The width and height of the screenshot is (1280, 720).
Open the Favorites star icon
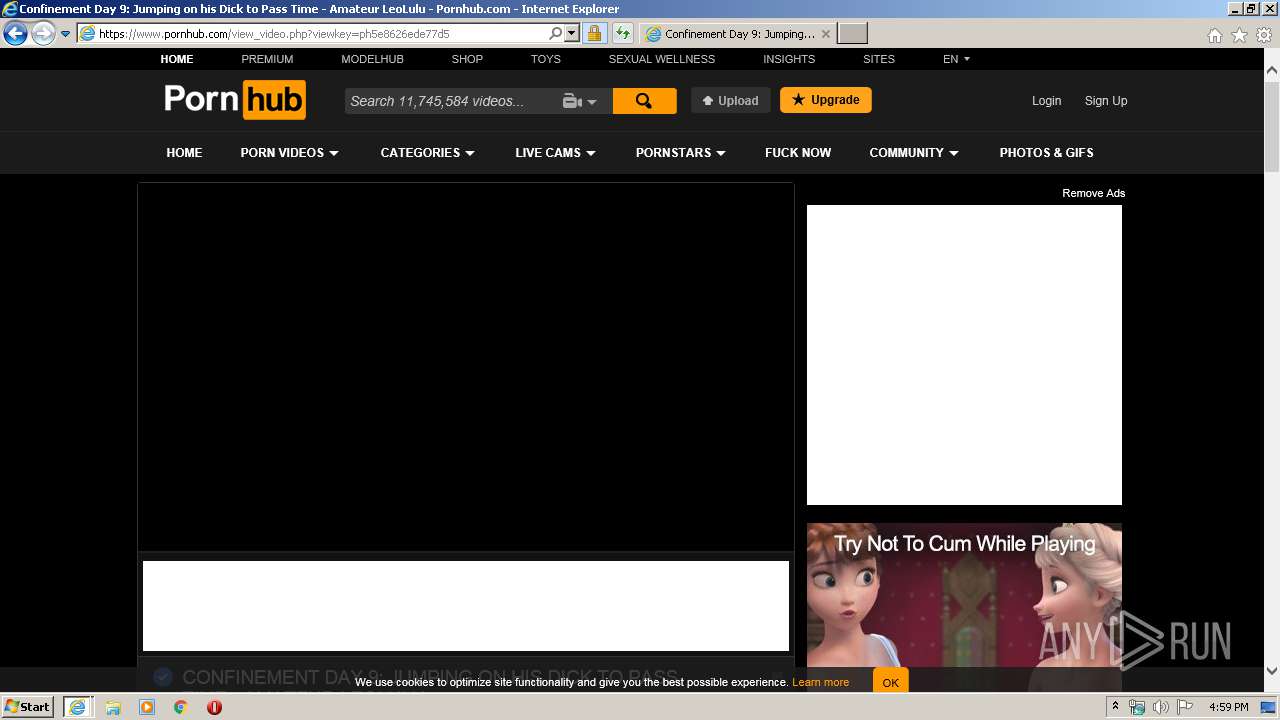(x=1239, y=35)
